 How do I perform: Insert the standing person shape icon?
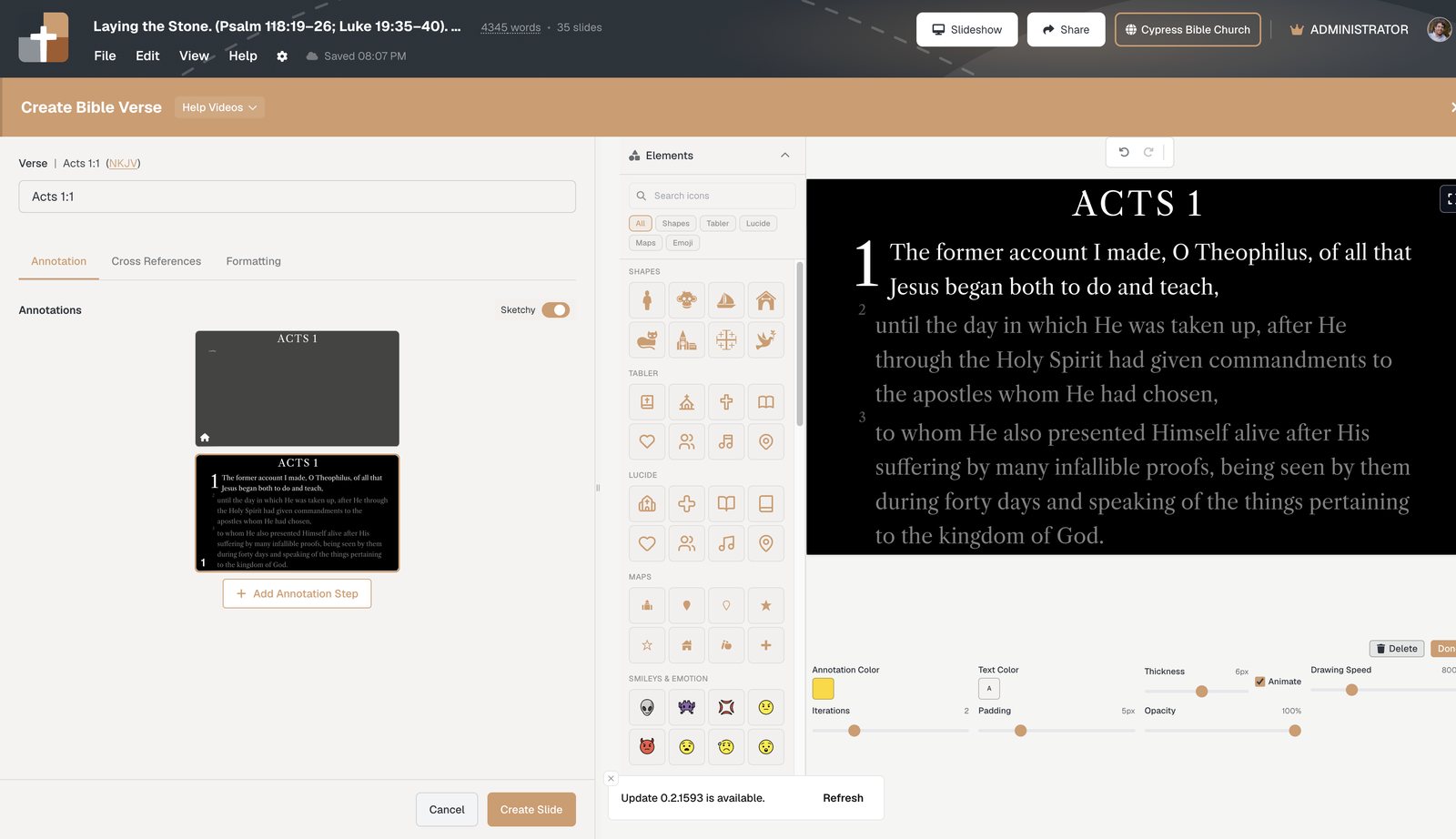(x=647, y=300)
